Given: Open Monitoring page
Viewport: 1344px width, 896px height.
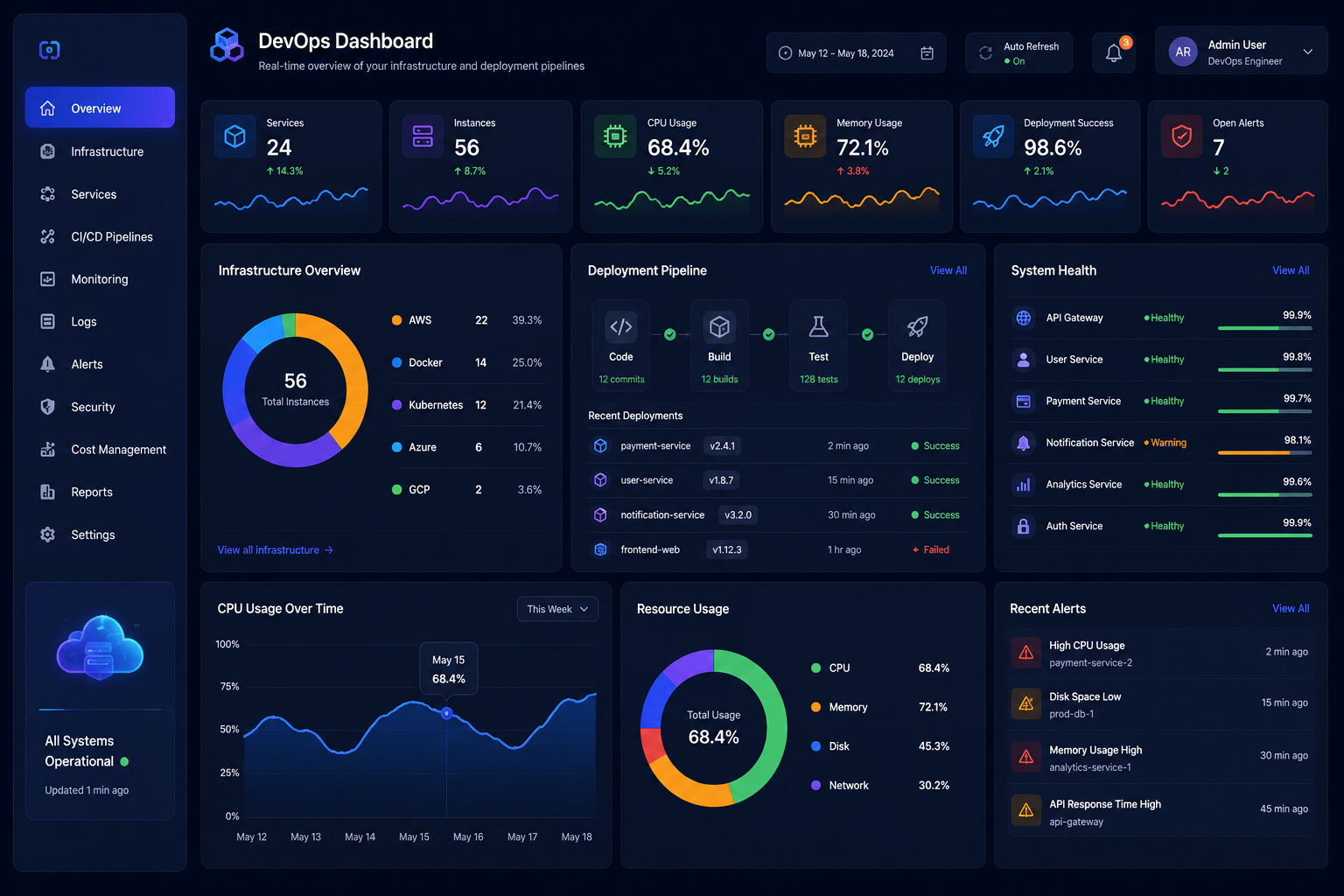Looking at the screenshot, I should click(100, 279).
